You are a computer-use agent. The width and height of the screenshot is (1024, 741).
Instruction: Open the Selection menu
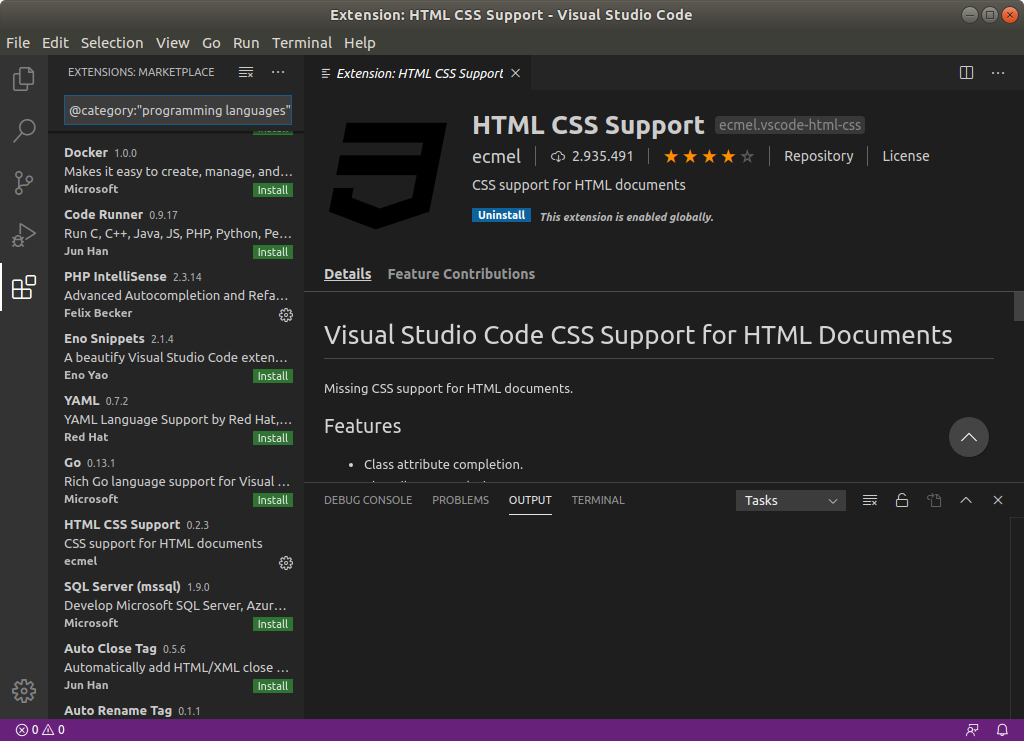coord(112,43)
